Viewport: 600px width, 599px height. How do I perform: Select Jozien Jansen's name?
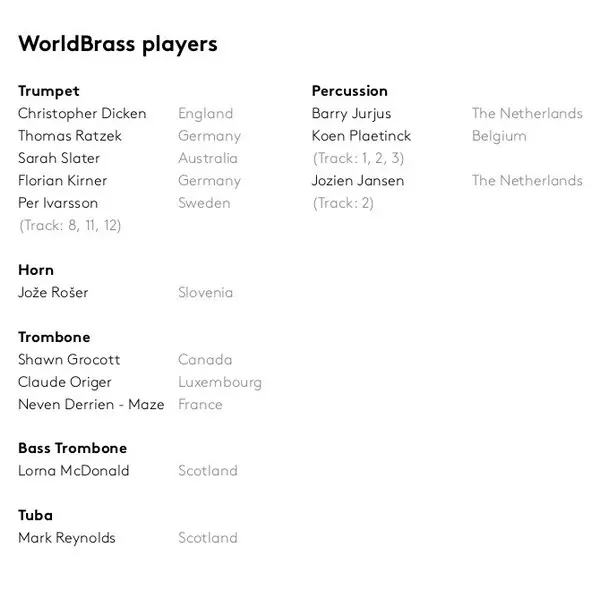coord(358,181)
